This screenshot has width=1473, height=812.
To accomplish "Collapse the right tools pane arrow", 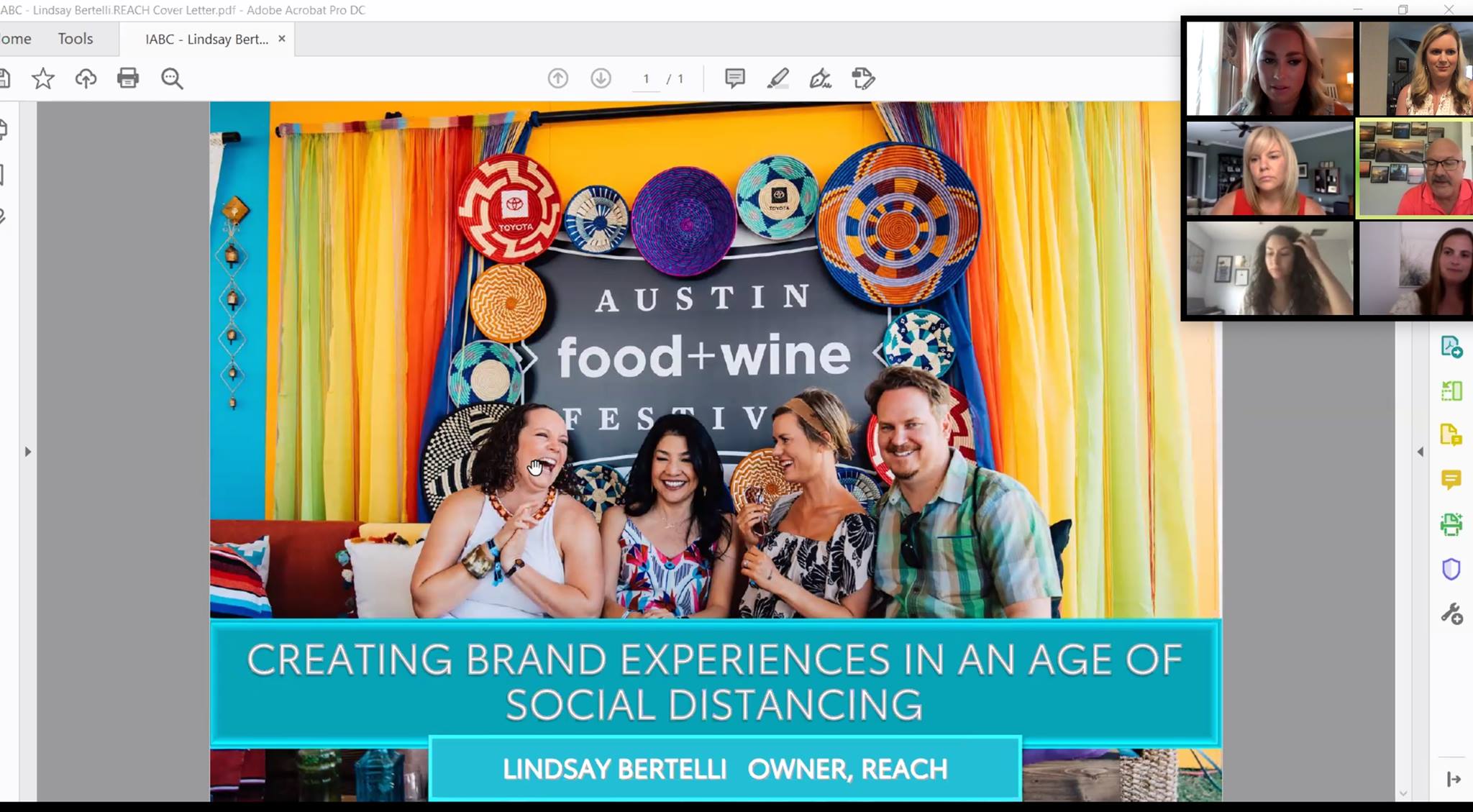I will coord(1420,452).
